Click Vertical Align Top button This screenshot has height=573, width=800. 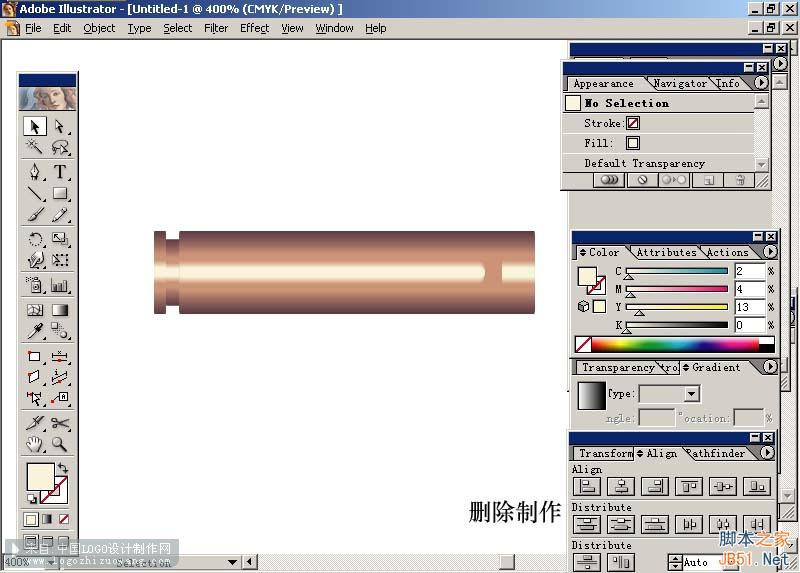pos(689,486)
